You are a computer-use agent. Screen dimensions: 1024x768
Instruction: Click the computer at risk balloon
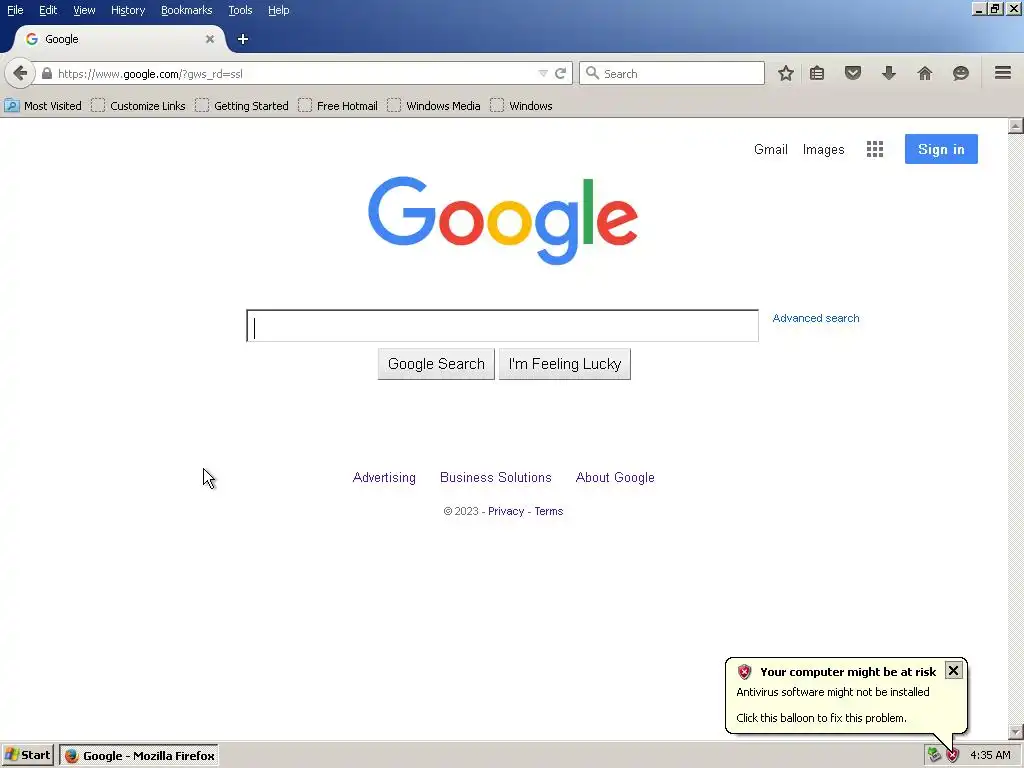[846, 696]
